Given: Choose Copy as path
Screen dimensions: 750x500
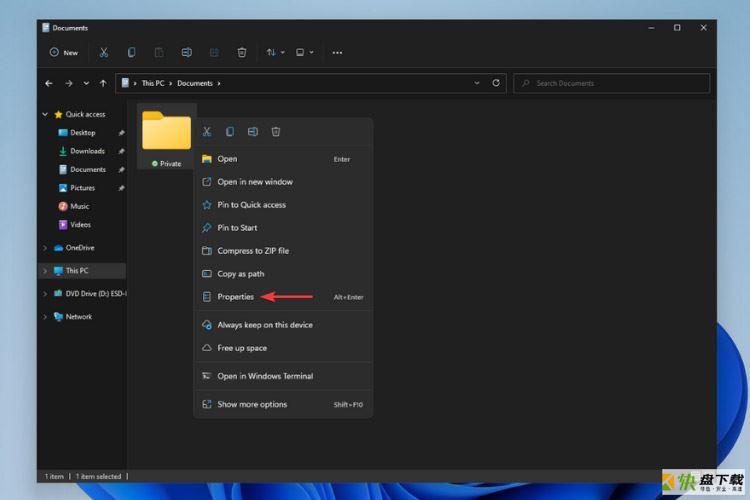Looking at the screenshot, I should pos(283,274).
